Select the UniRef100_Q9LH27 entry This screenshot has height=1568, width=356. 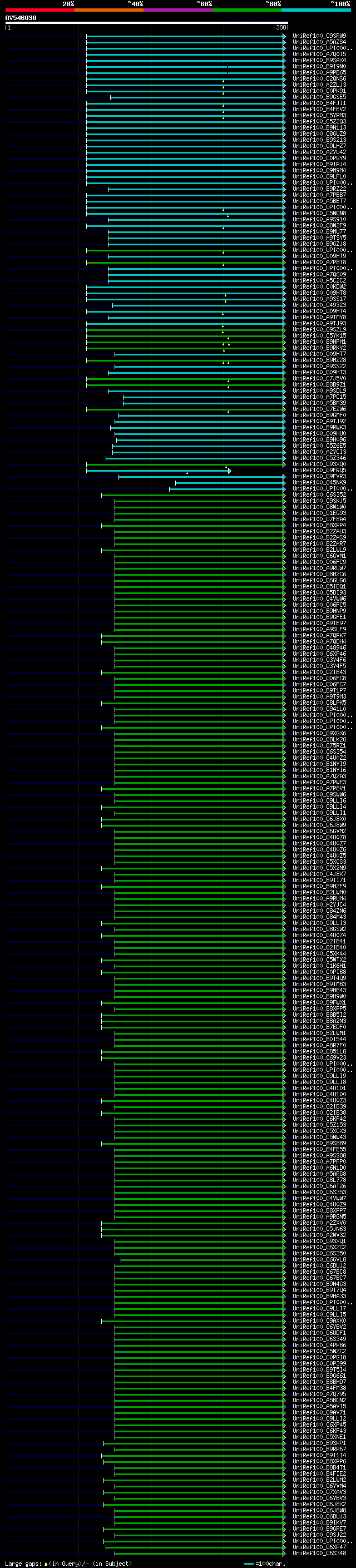coord(319,146)
